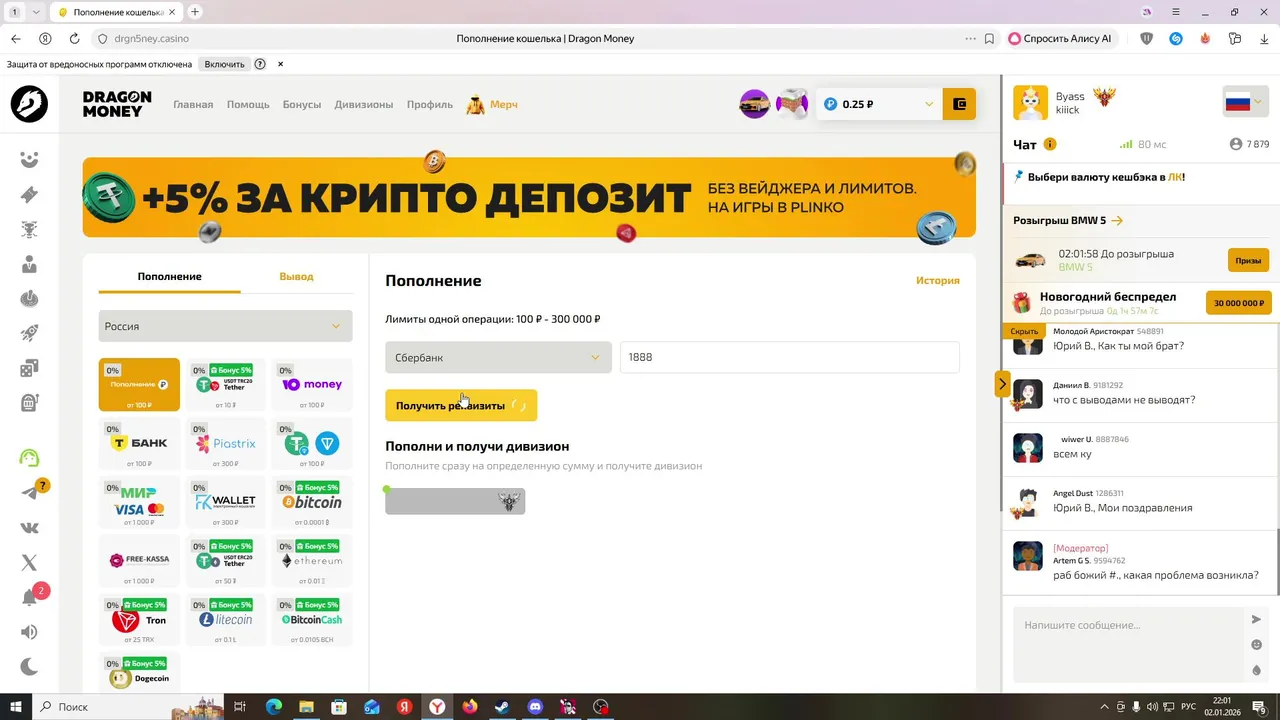Image resolution: width=1280 pixels, height=720 pixels.
Task: Open the Помощь menu item
Action: (x=248, y=104)
